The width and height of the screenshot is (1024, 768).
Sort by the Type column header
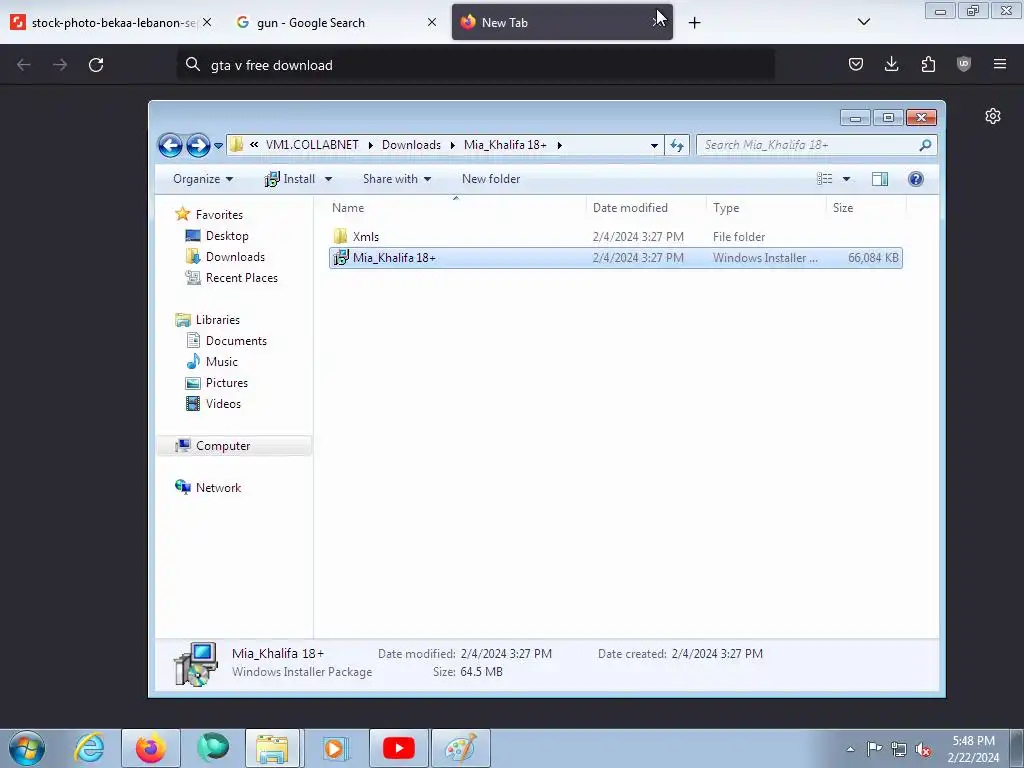coord(765,208)
